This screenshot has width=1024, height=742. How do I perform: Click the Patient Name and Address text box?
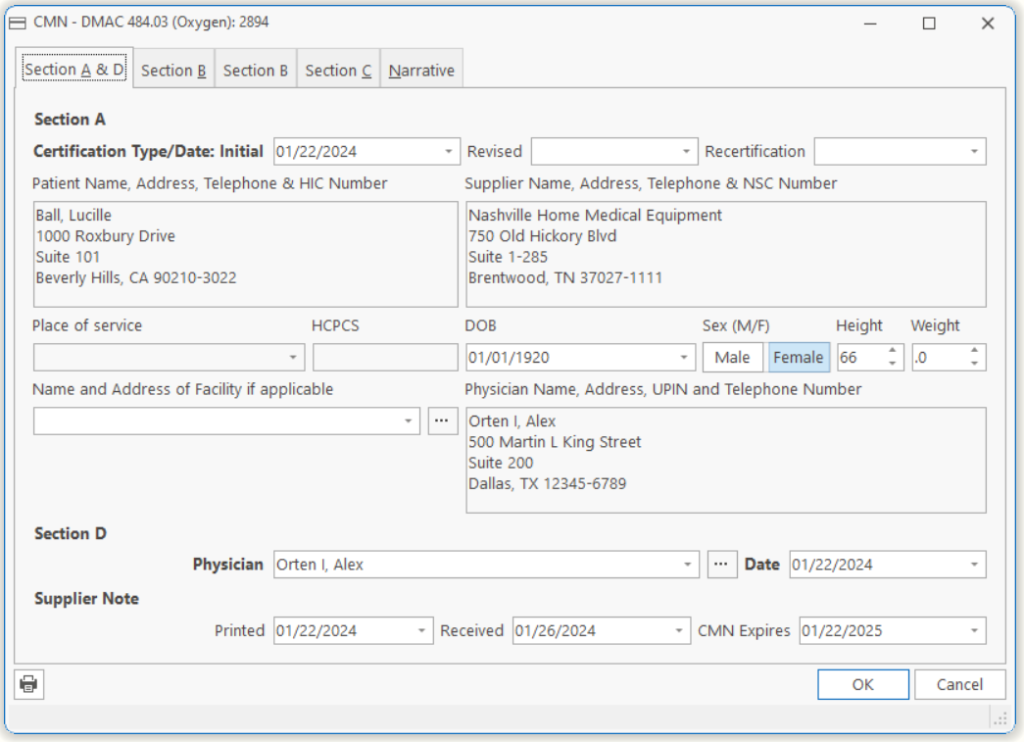(x=245, y=254)
